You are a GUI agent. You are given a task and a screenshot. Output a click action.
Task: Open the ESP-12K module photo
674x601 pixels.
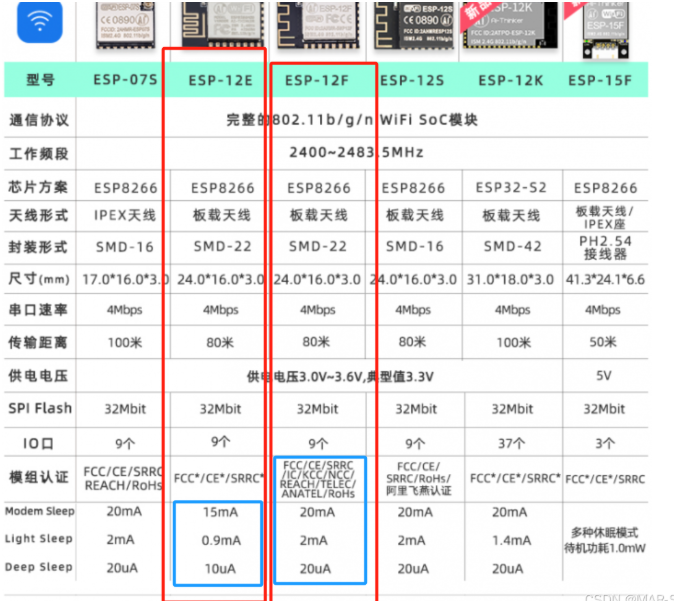(509, 25)
